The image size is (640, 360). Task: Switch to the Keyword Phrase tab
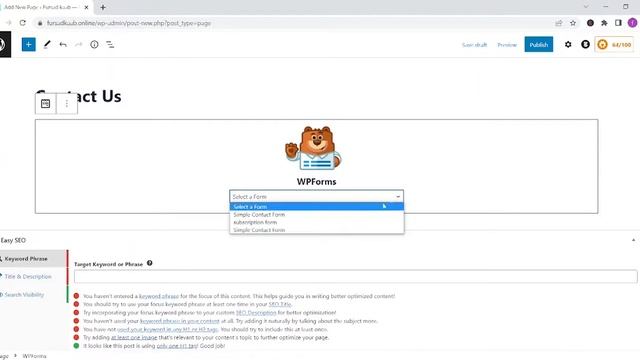[x=33, y=259]
